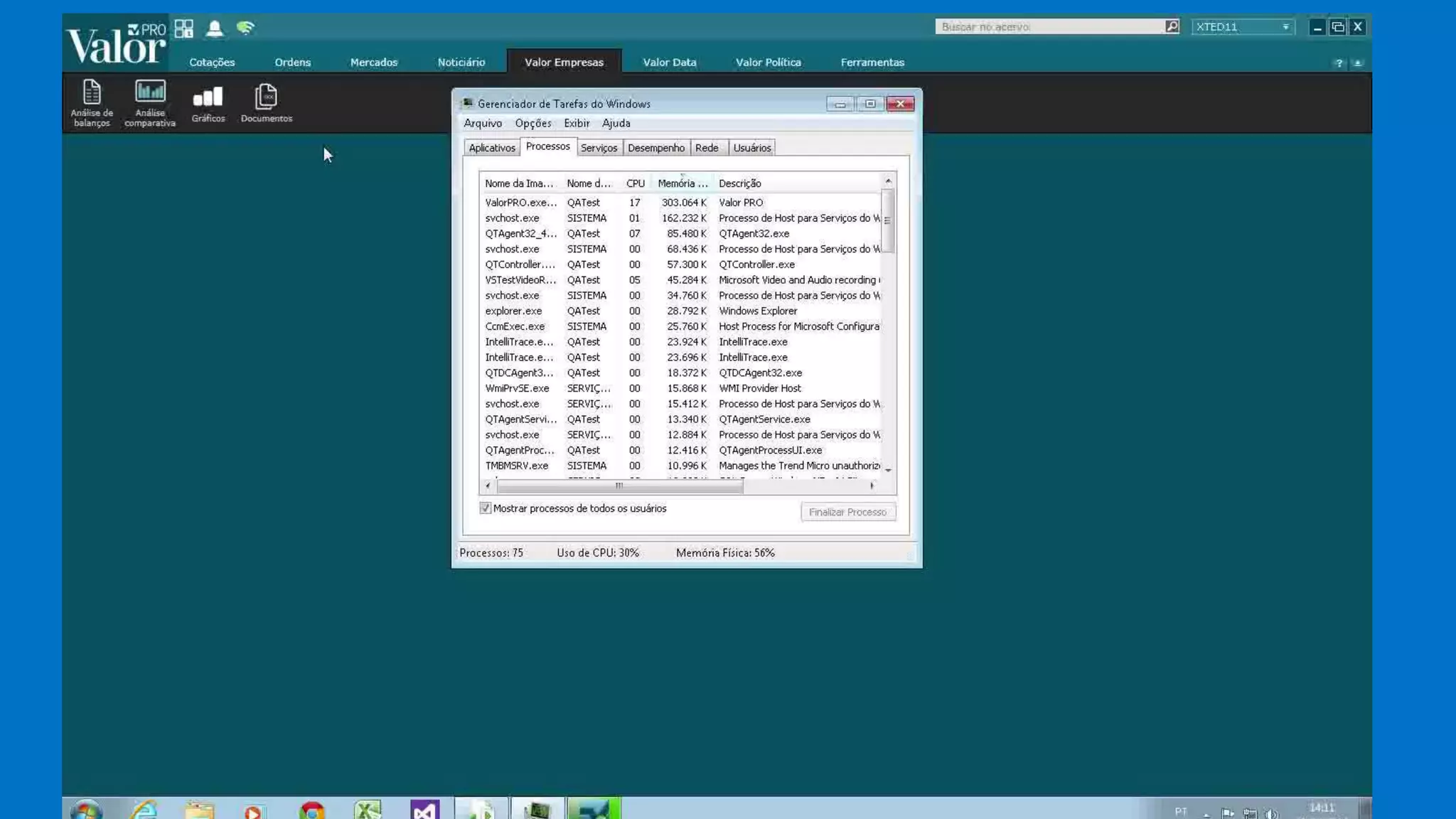Click the help question mark icon
The height and width of the screenshot is (819, 1456).
click(x=1339, y=63)
